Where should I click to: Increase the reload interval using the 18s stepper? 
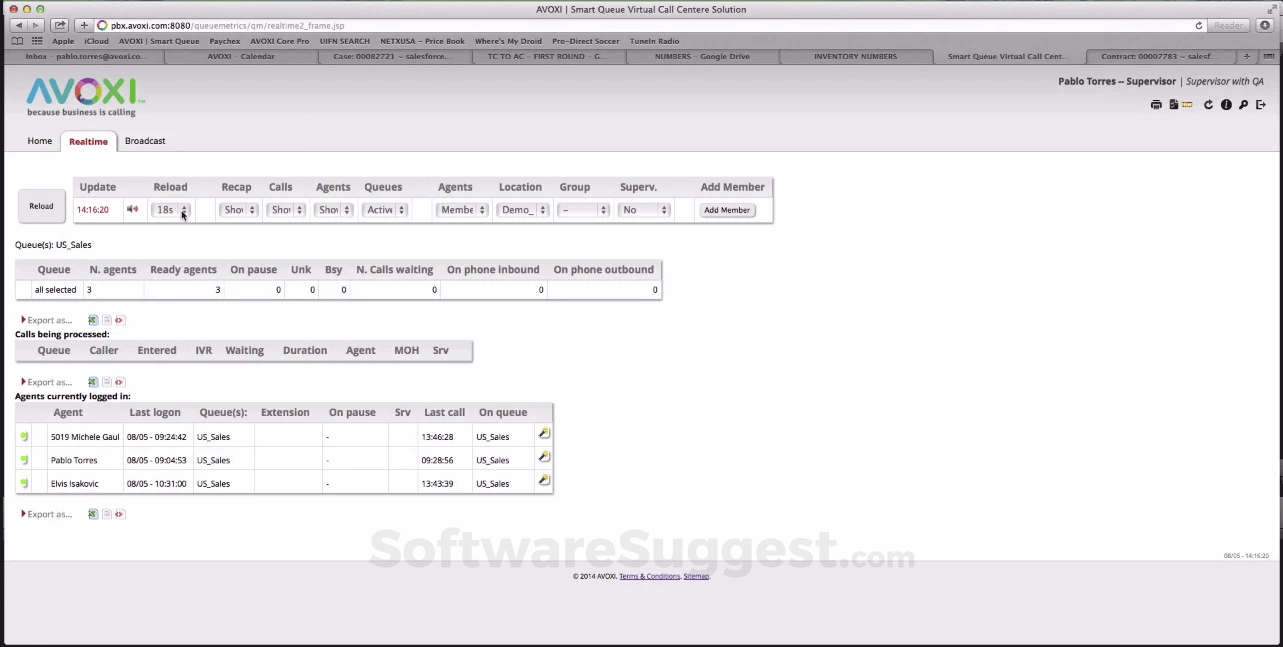(x=183, y=206)
